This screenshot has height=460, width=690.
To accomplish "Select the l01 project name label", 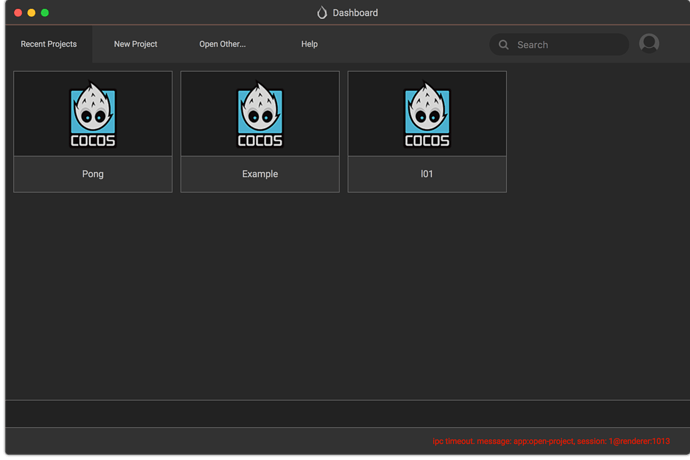I will (x=427, y=174).
